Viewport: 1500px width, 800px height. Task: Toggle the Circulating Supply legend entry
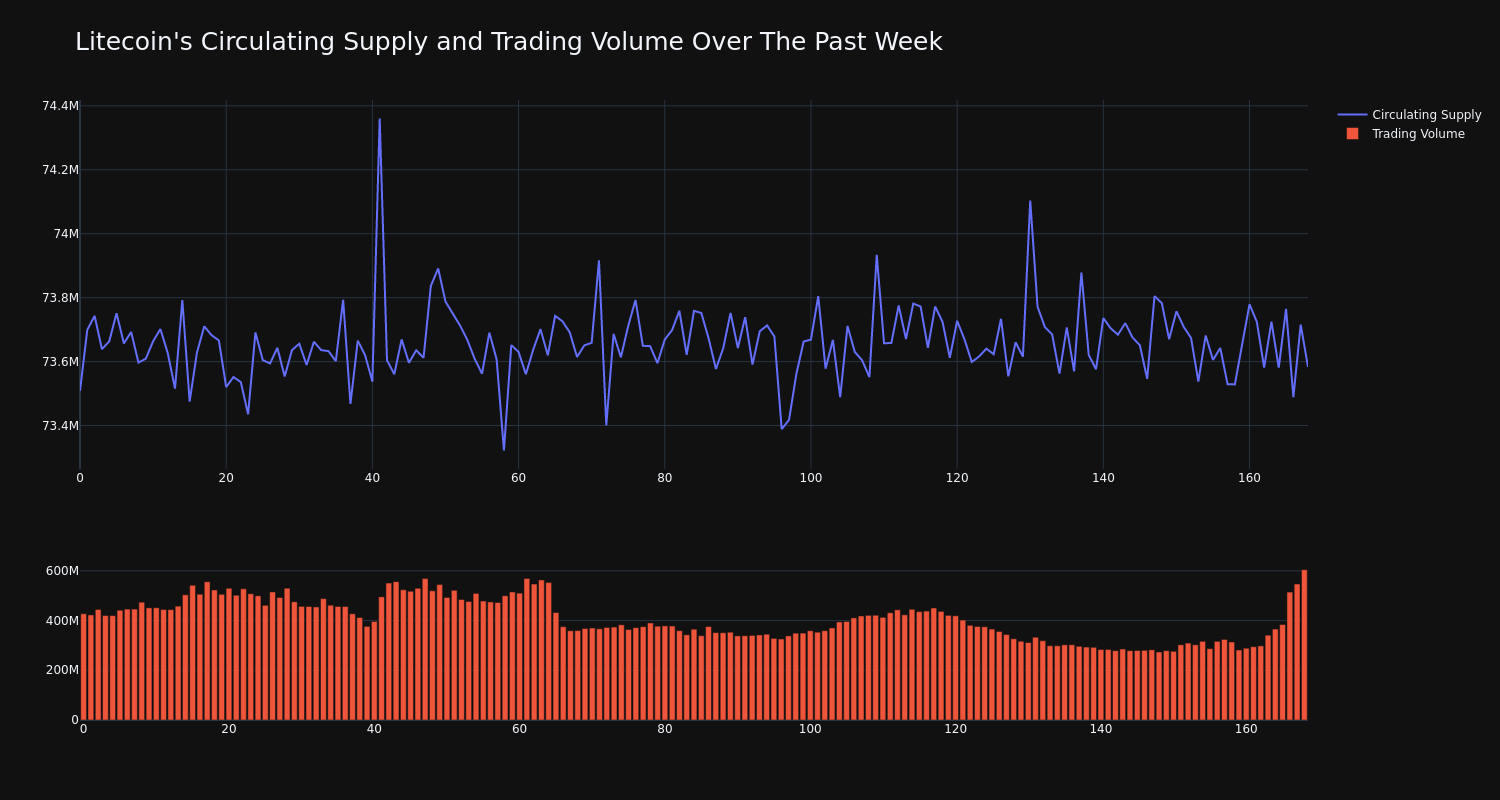point(1410,115)
